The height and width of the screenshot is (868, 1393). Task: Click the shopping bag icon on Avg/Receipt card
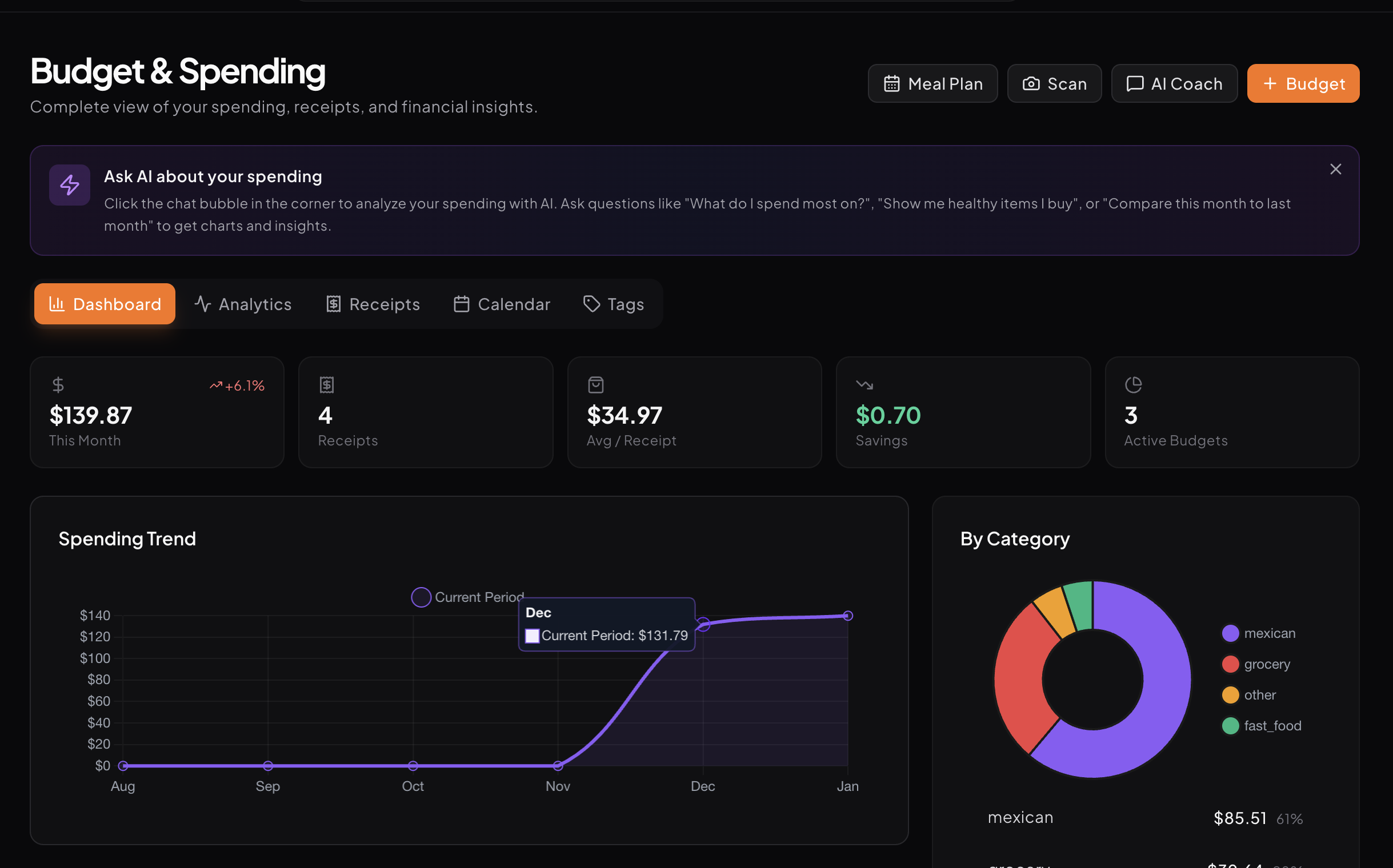(x=596, y=385)
